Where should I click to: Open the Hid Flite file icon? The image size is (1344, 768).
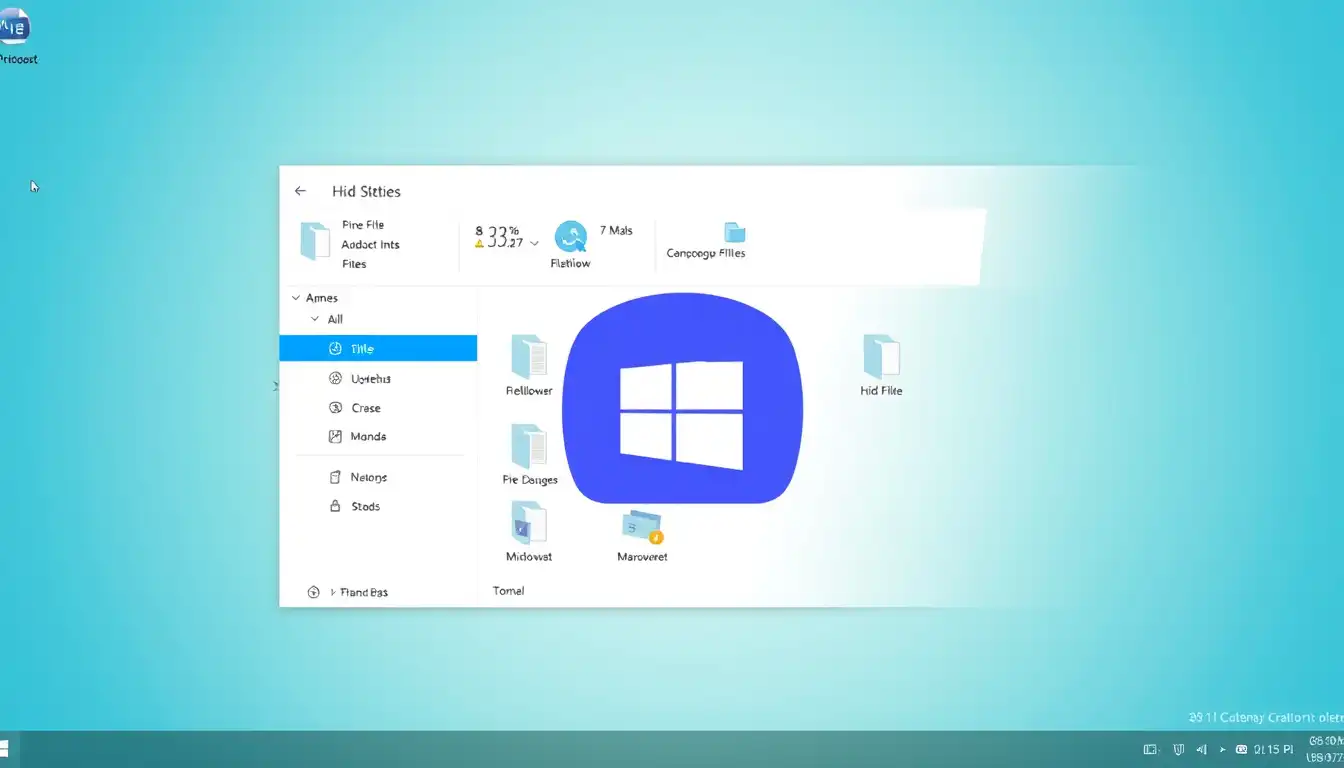click(x=881, y=356)
